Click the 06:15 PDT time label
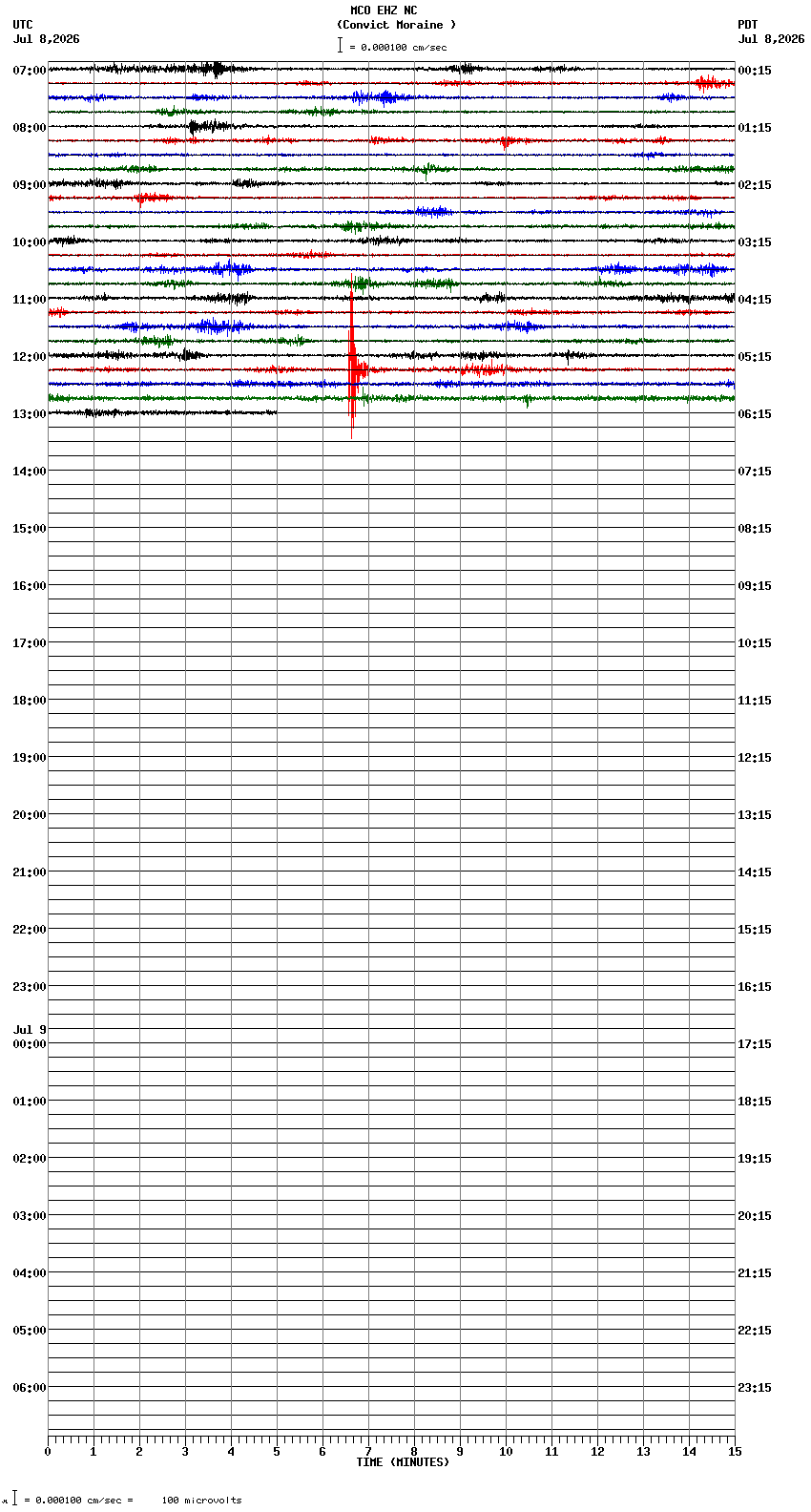Image resolution: width=811 pixels, height=1512 pixels. click(754, 414)
